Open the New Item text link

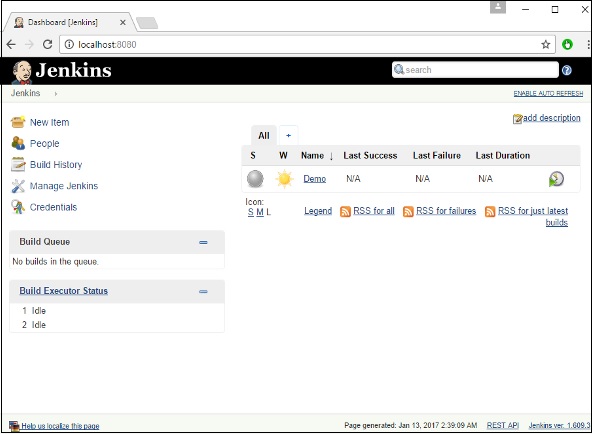[x=49, y=122]
